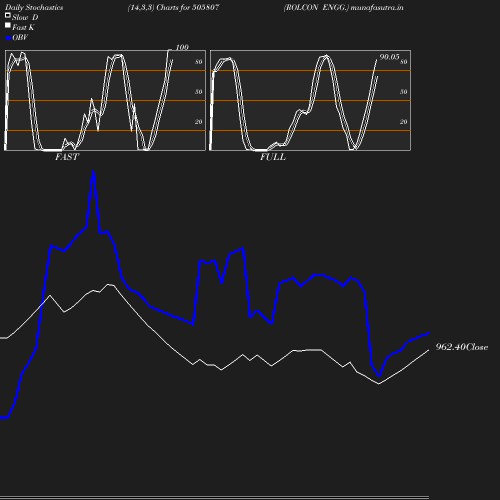Click the '90.05' value on FULL chart
The width and height of the screenshot is (500, 500).
(x=389, y=57)
